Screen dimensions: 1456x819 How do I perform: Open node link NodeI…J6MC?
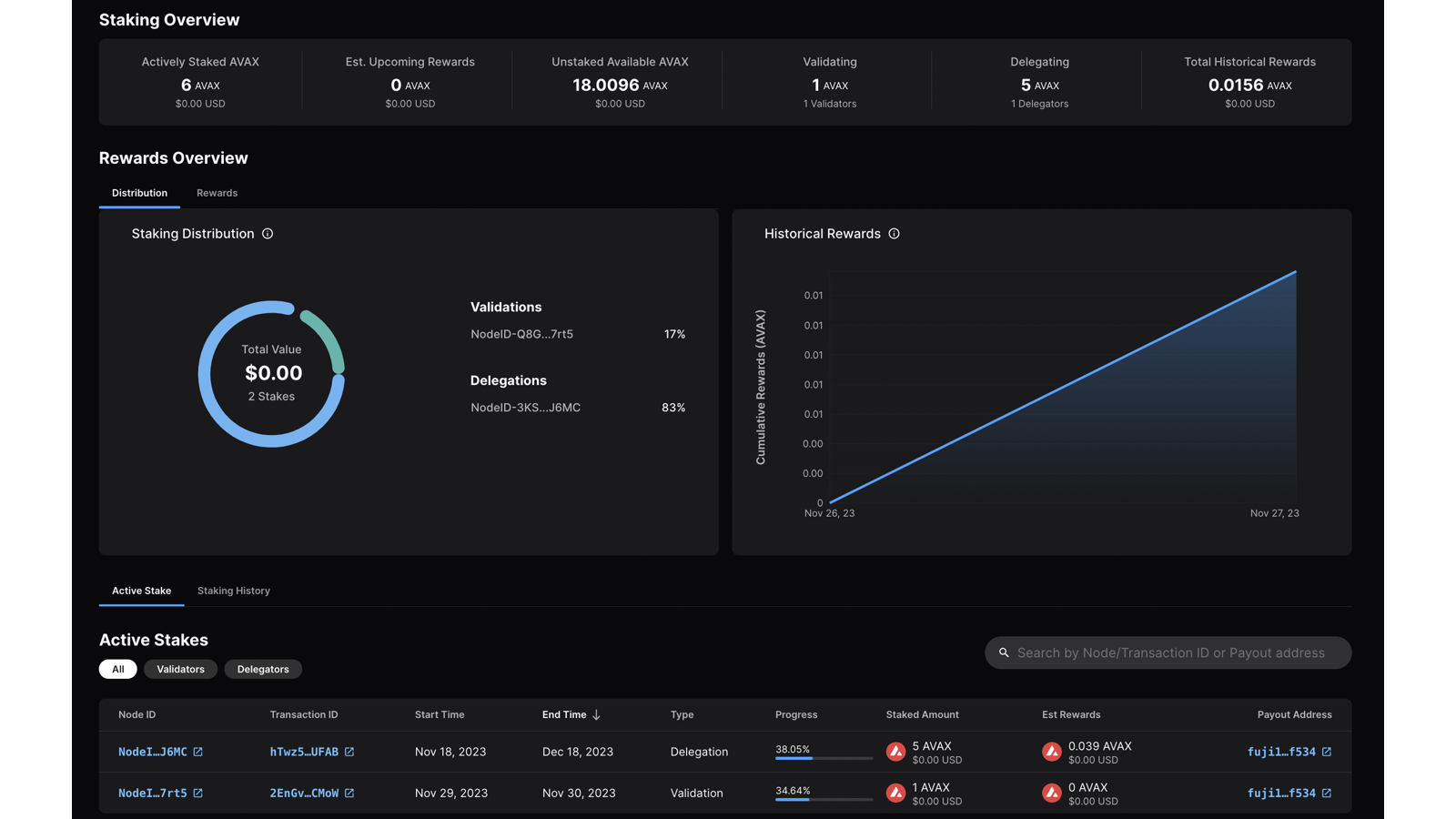coord(152,752)
